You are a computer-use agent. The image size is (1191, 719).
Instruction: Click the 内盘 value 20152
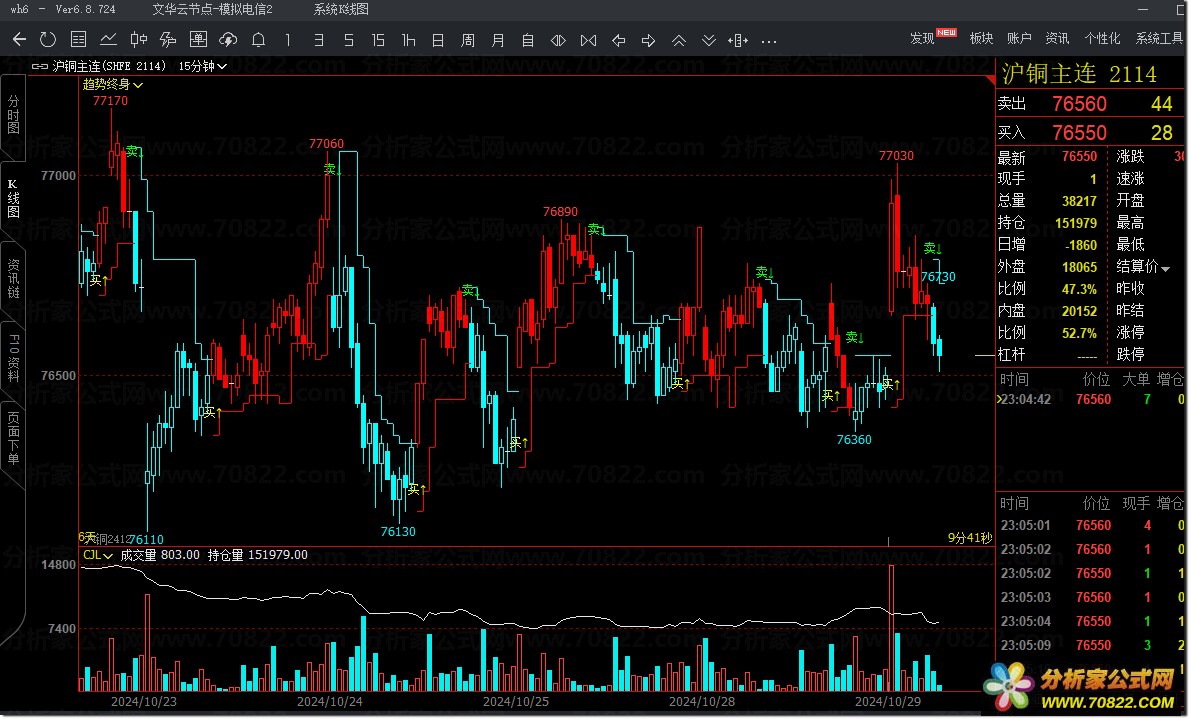(x=1079, y=311)
